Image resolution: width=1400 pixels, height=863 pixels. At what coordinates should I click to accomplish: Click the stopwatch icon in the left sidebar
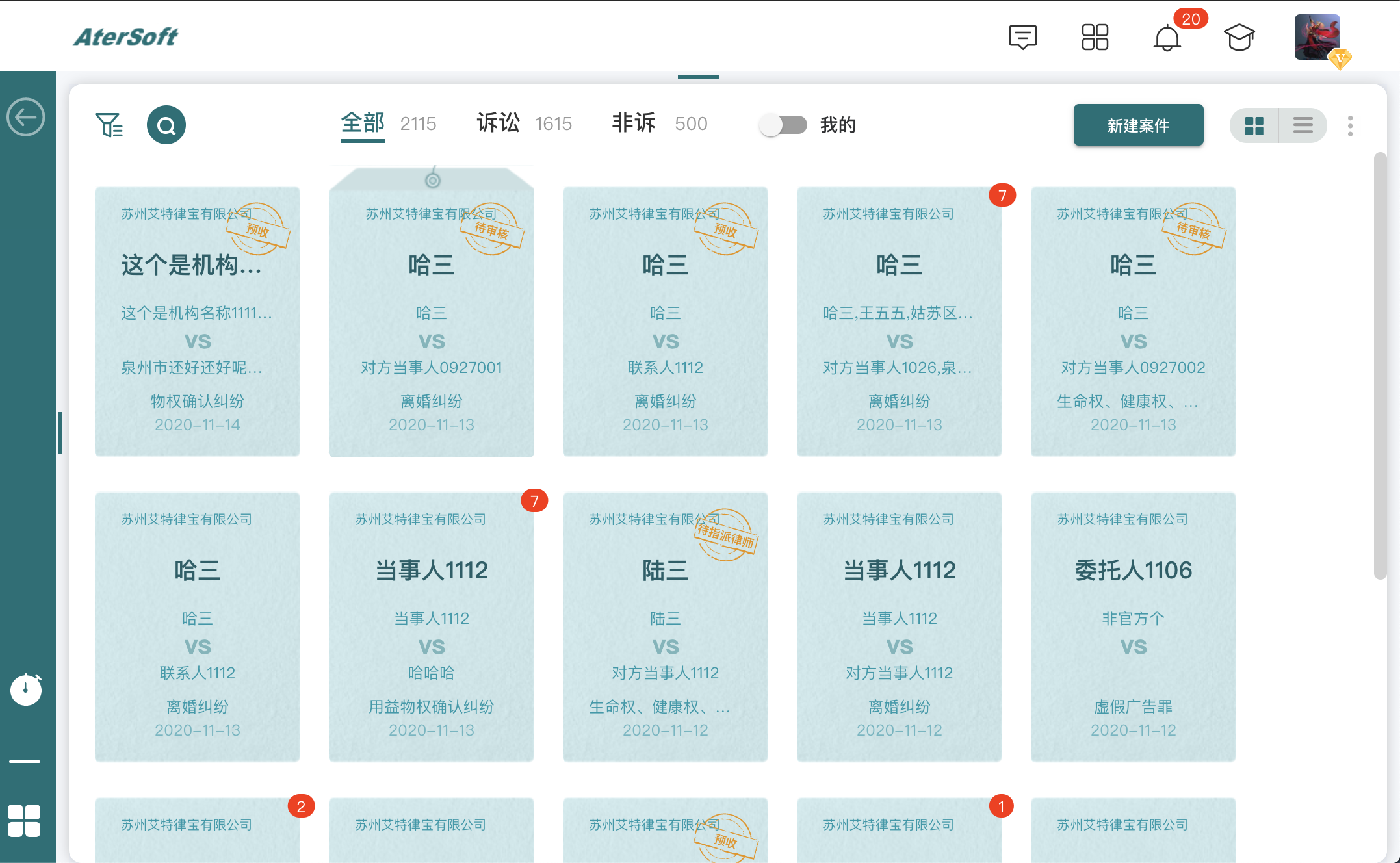[26, 689]
